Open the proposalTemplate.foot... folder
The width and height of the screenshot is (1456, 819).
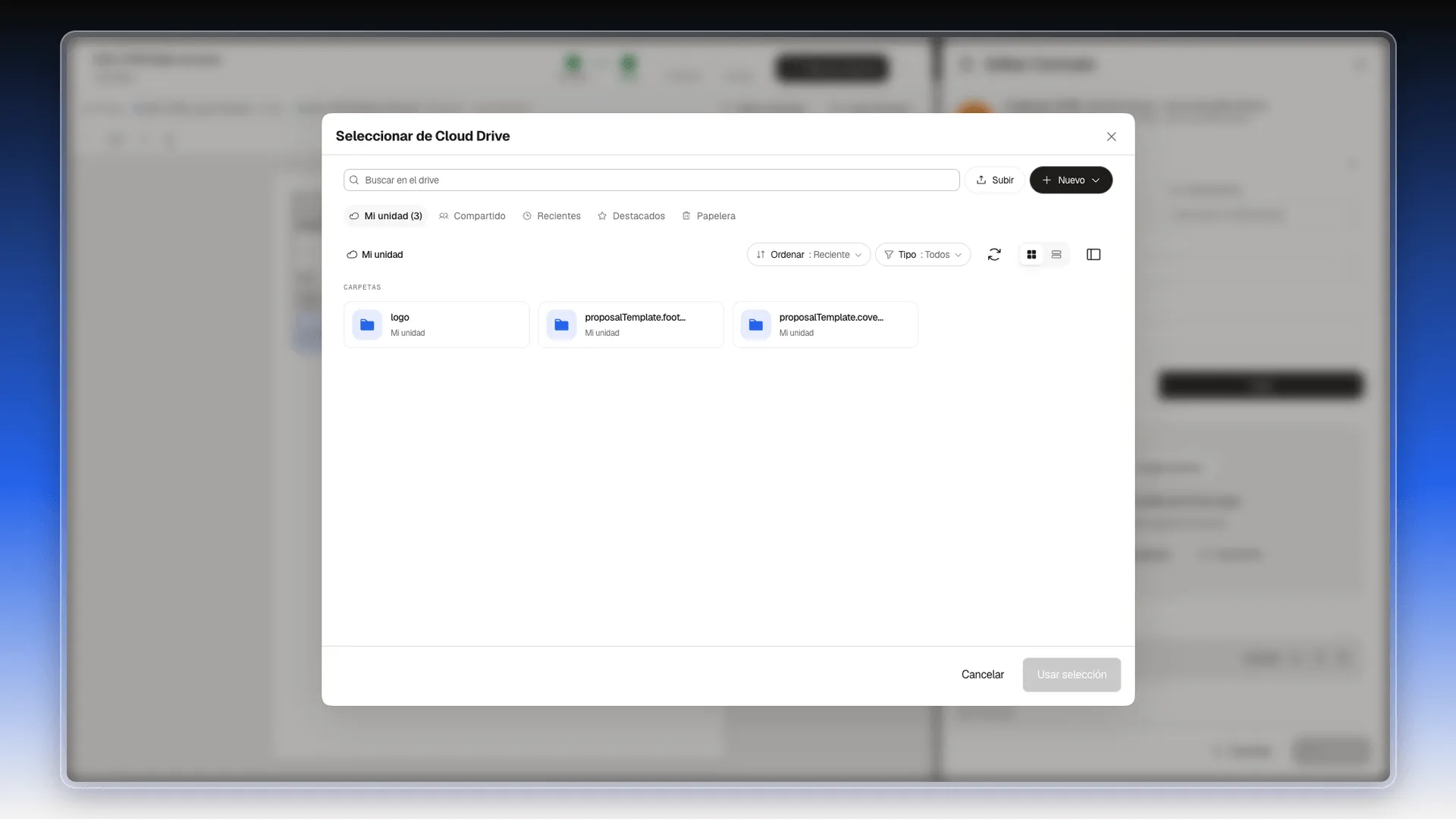pyautogui.click(x=631, y=325)
